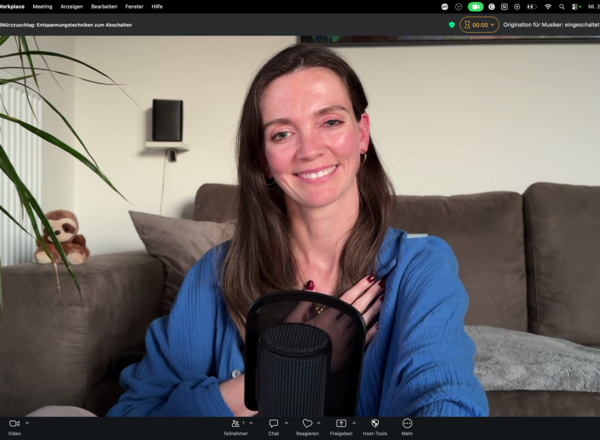Open Spotlight search in the menu bar
The width and height of the screenshot is (600, 440).
[561, 7]
